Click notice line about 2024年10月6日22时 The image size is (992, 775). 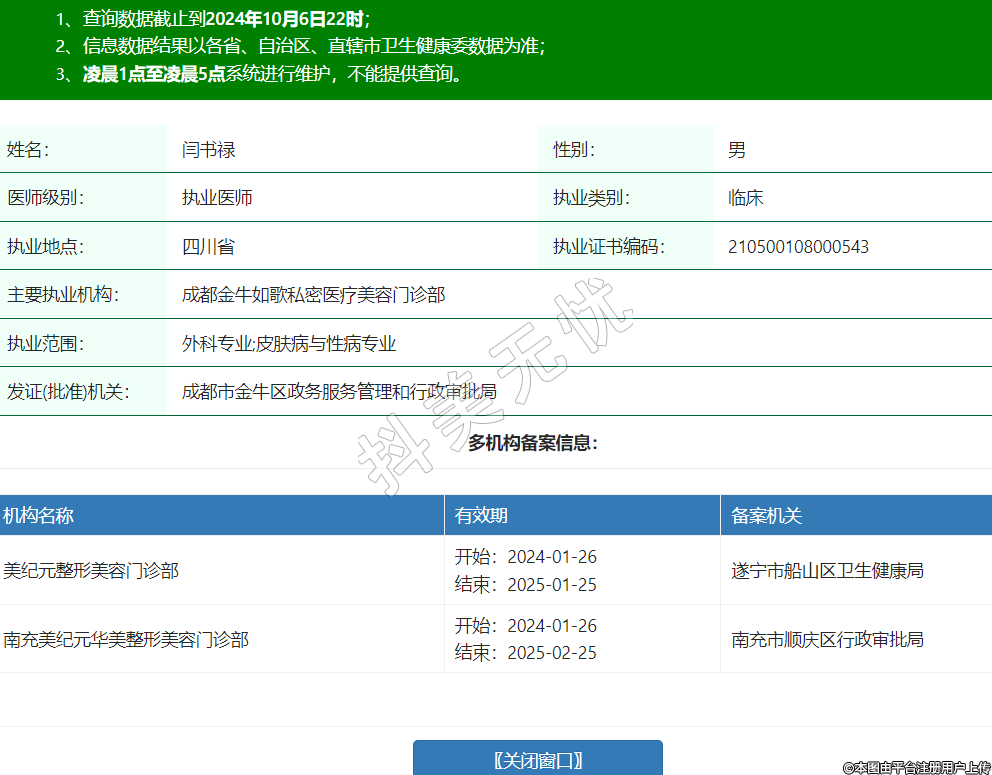[214, 19]
